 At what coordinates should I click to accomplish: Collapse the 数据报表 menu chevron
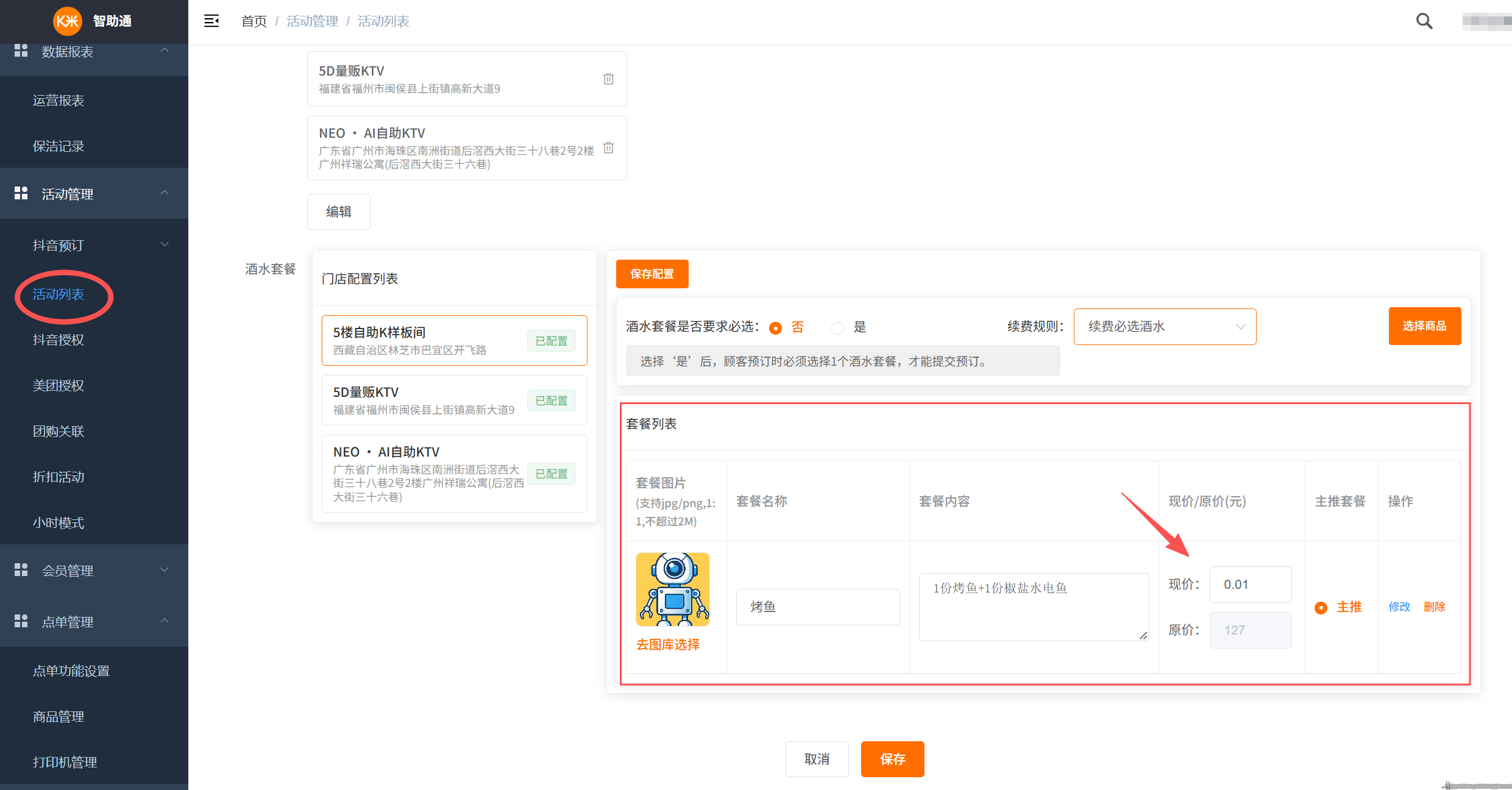point(165,51)
